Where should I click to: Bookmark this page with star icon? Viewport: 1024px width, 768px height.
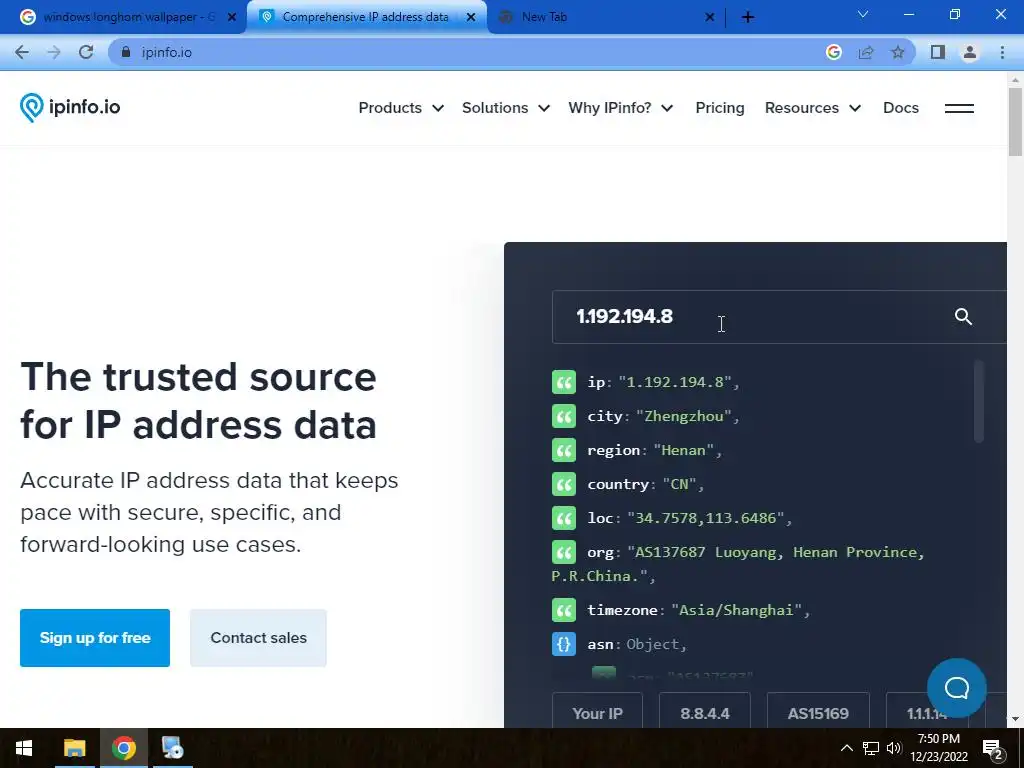[x=898, y=52]
